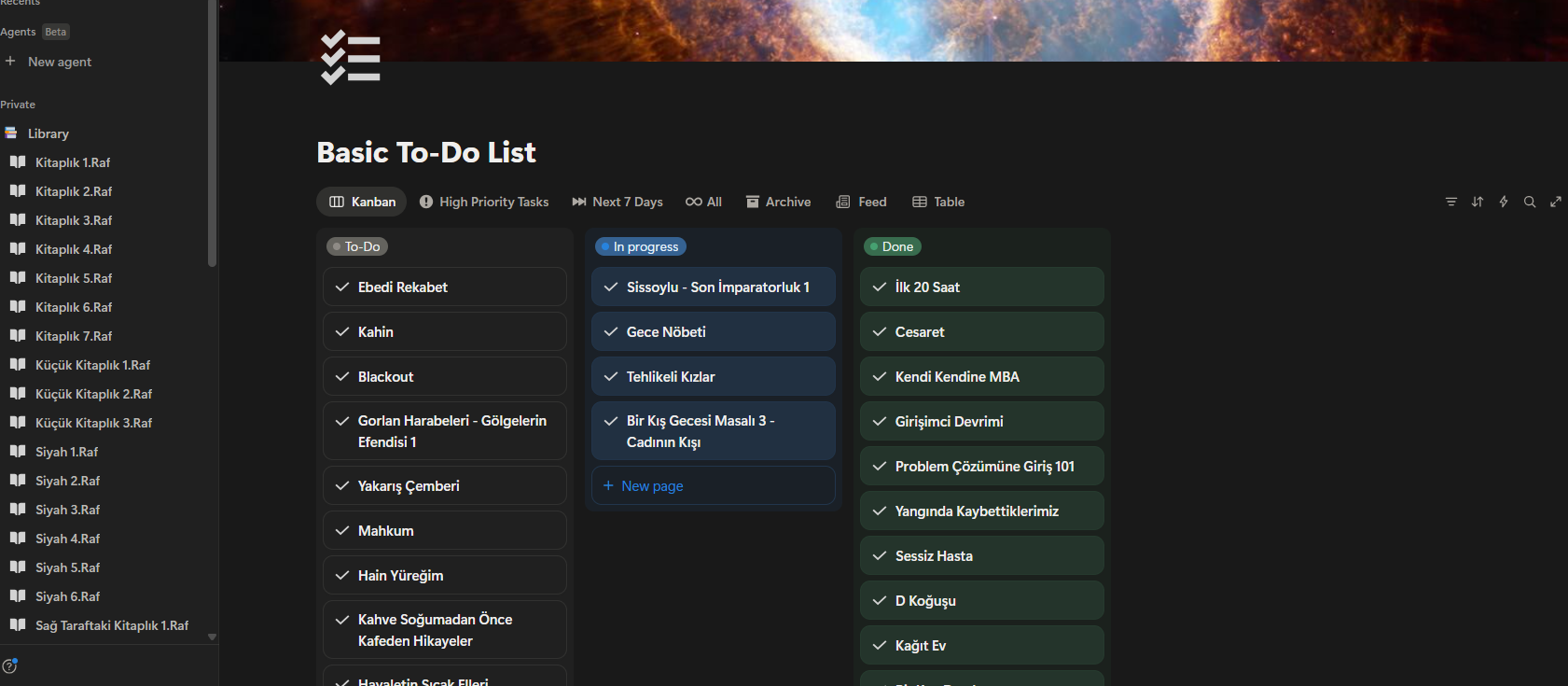The height and width of the screenshot is (686, 1568).
Task: Click the filter icon in the database toolbar
Action: (1450, 202)
